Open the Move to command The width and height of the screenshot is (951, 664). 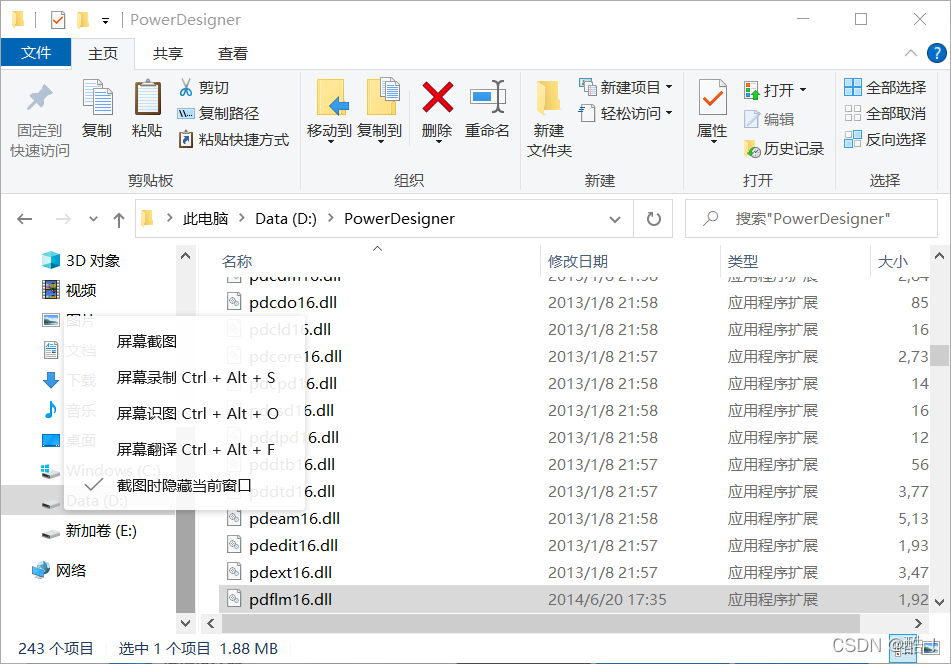point(330,110)
